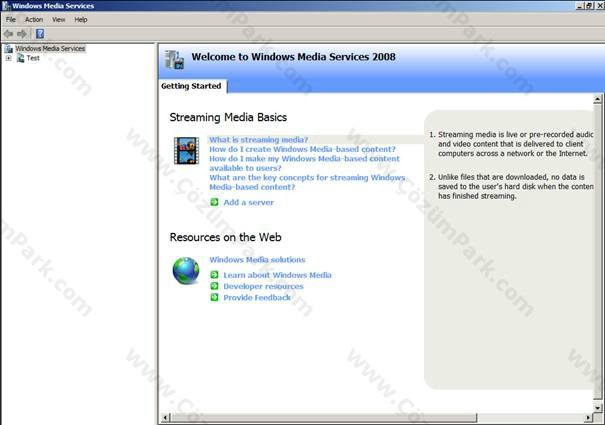
Task: Open the Help menu
Action: point(81,19)
